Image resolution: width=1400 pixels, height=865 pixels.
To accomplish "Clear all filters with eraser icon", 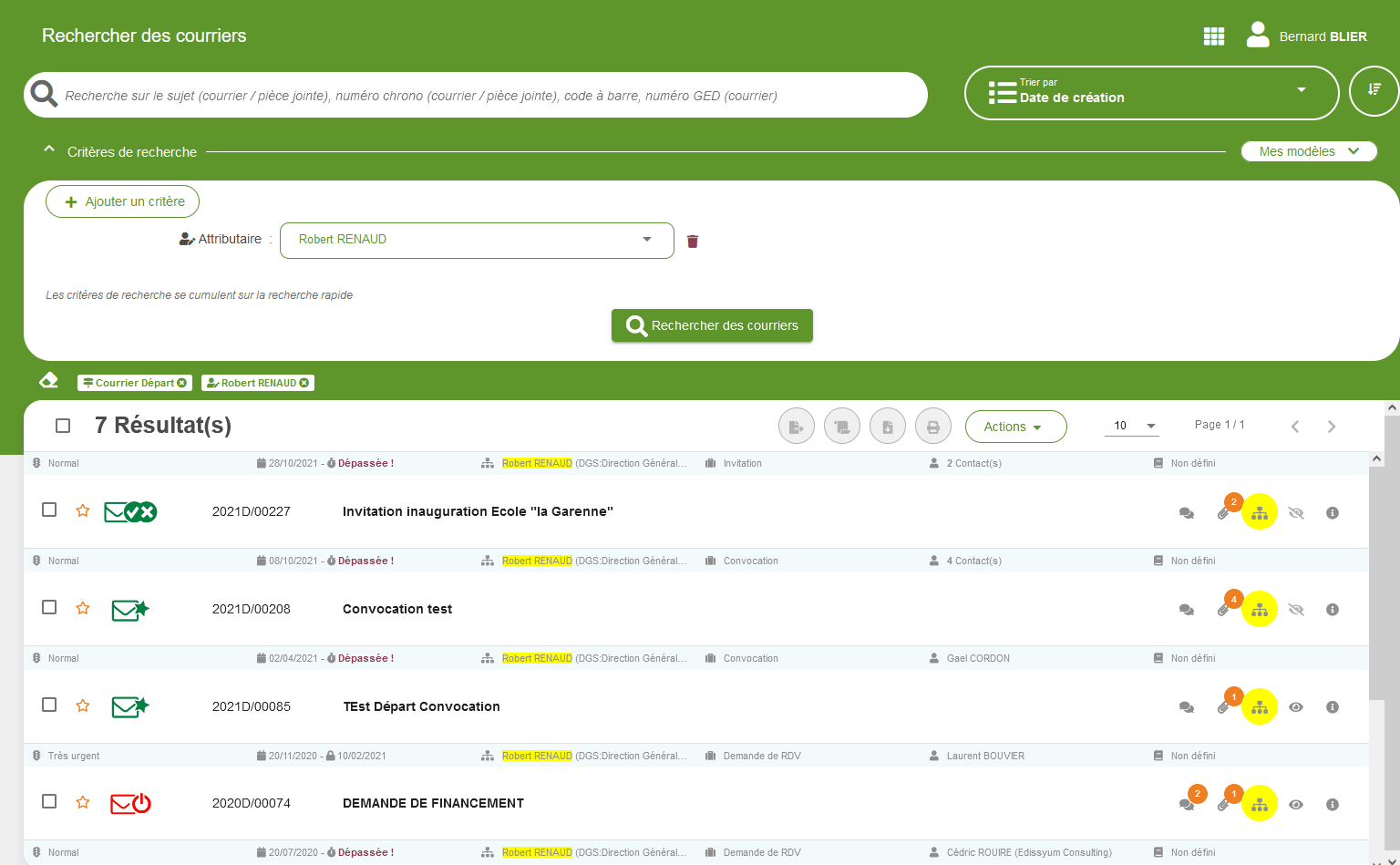I will click(x=49, y=381).
